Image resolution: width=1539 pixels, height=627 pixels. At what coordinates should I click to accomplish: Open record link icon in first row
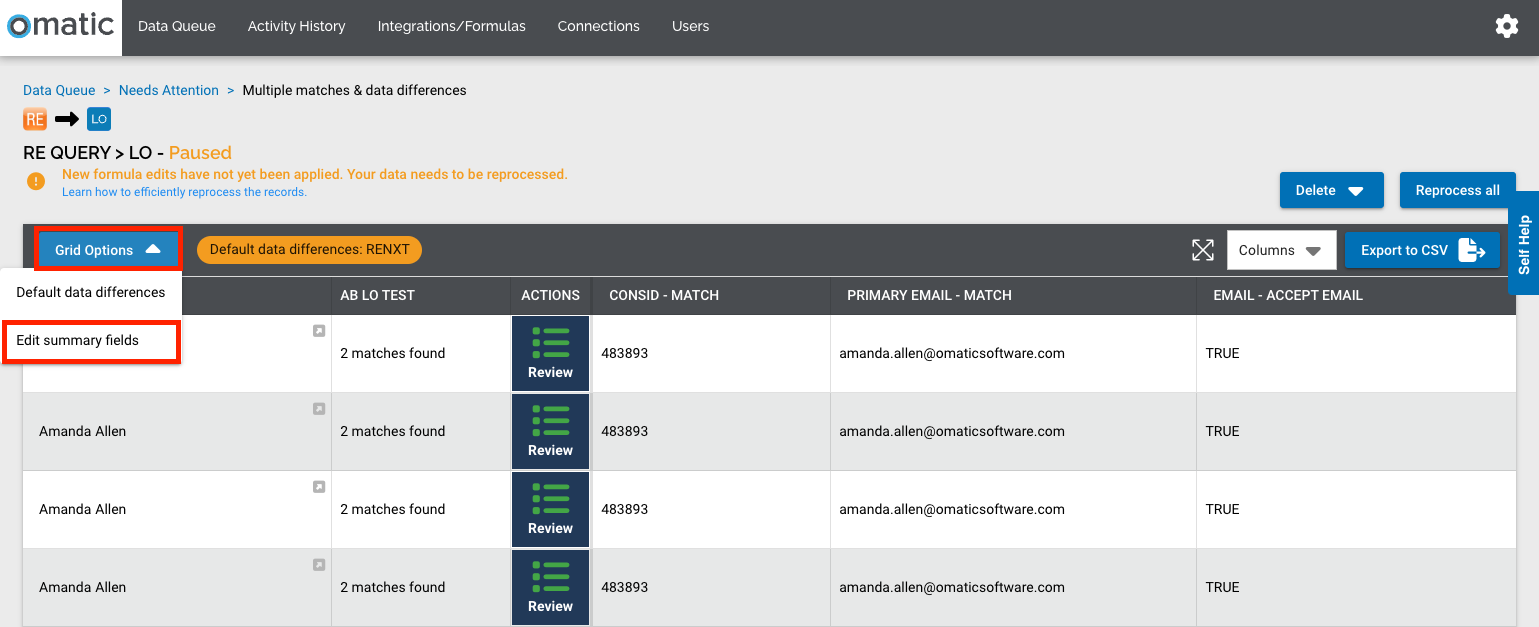tap(319, 331)
